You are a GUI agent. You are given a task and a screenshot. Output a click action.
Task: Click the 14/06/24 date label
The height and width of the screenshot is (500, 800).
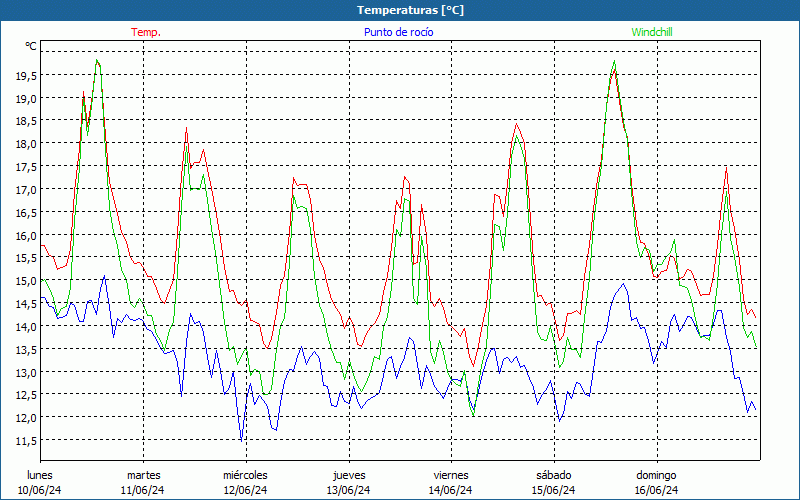click(451, 490)
